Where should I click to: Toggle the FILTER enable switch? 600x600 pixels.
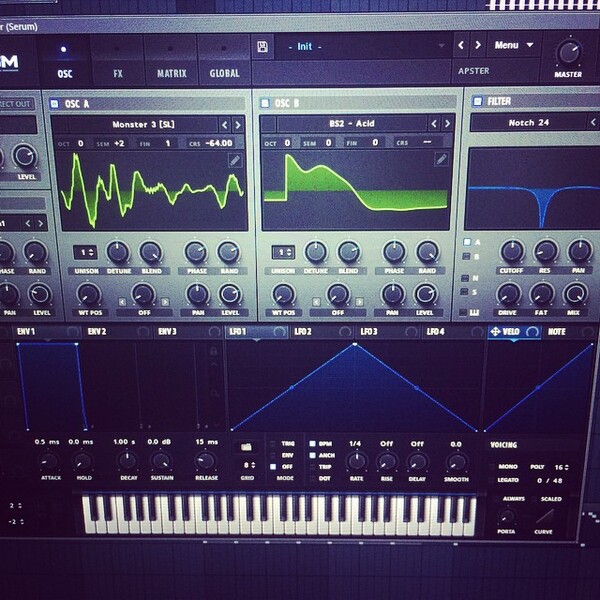(x=478, y=101)
